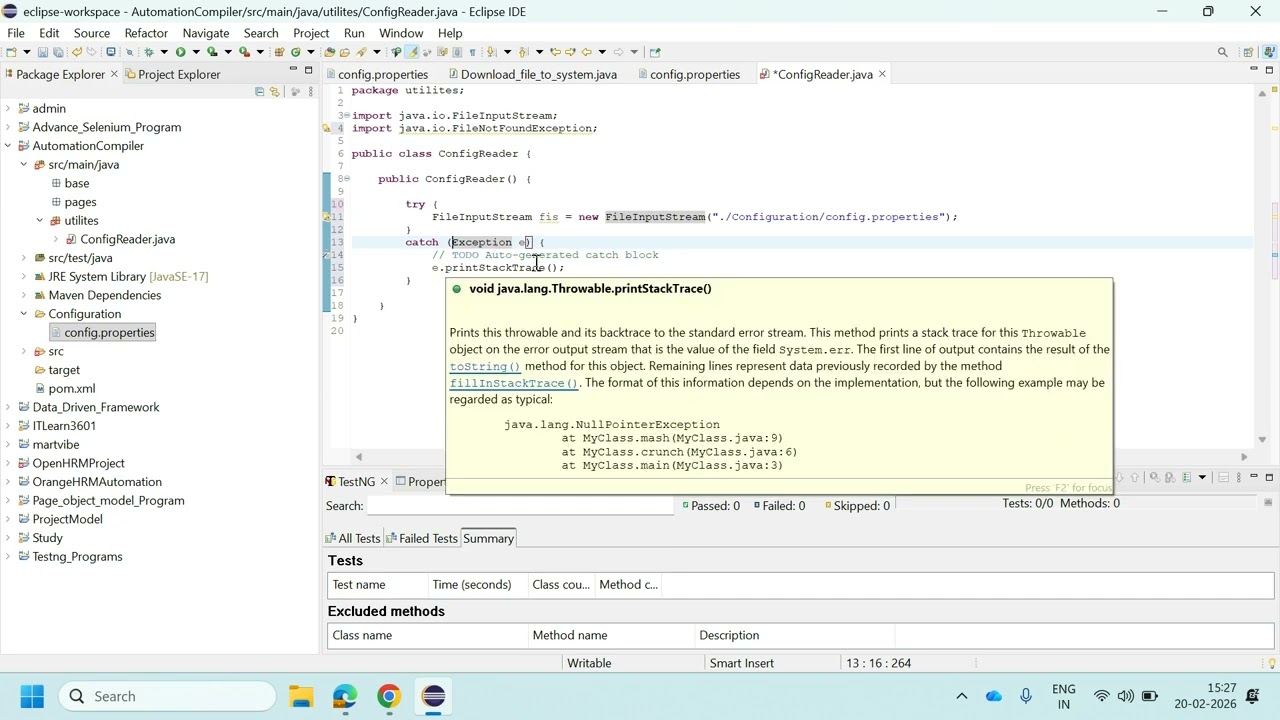Open the Navigate menu
The width and height of the screenshot is (1280, 720).
pos(206,33)
